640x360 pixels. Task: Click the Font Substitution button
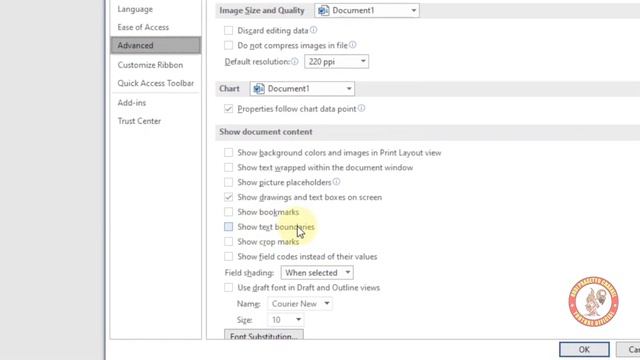coord(264,336)
